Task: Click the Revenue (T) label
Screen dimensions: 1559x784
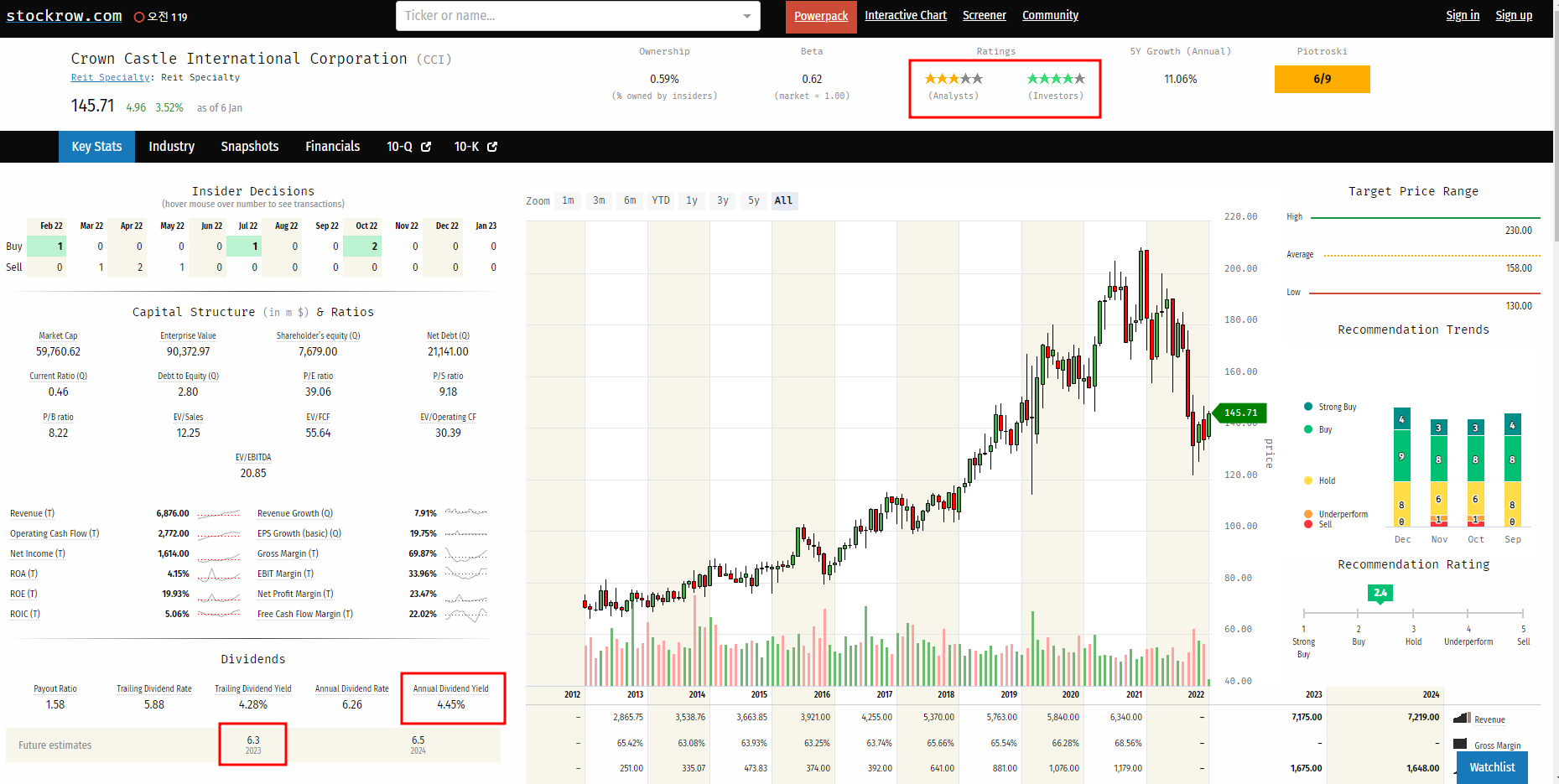Action: click(x=32, y=513)
